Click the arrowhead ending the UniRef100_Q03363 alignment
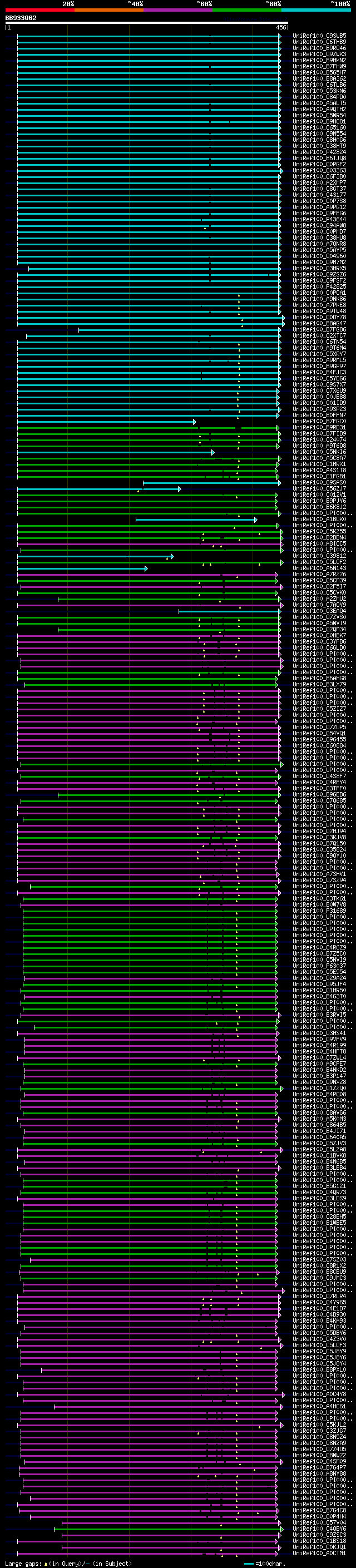356x1568 pixels. [282, 170]
